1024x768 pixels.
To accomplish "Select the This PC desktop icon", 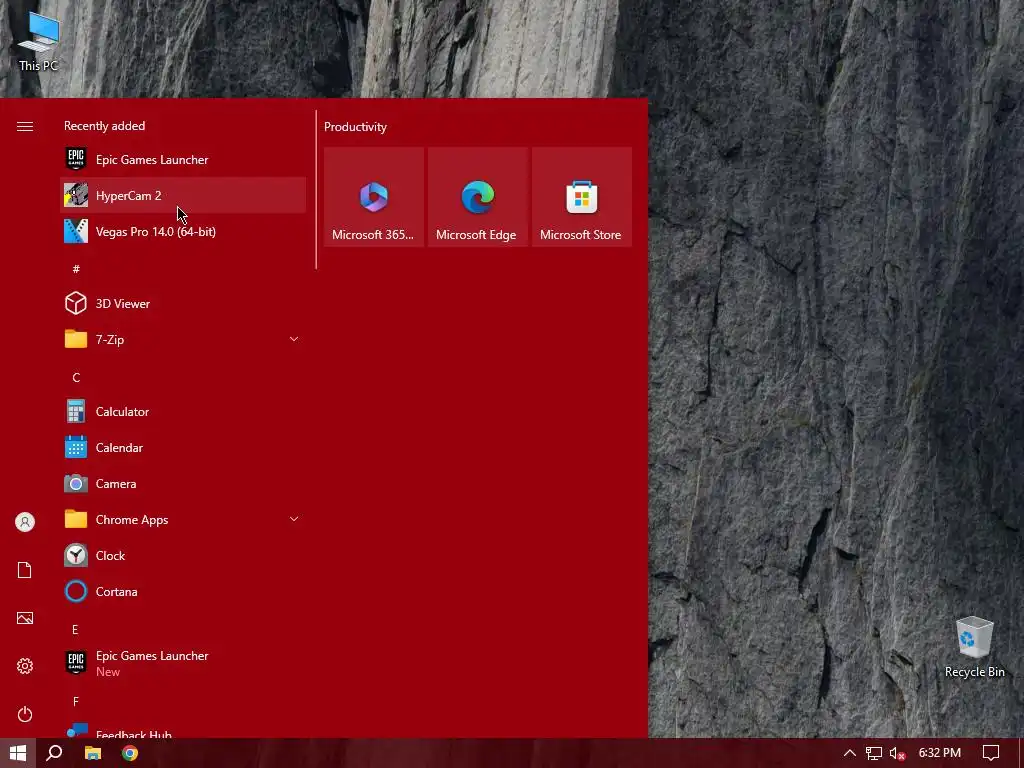I will [x=39, y=41].
